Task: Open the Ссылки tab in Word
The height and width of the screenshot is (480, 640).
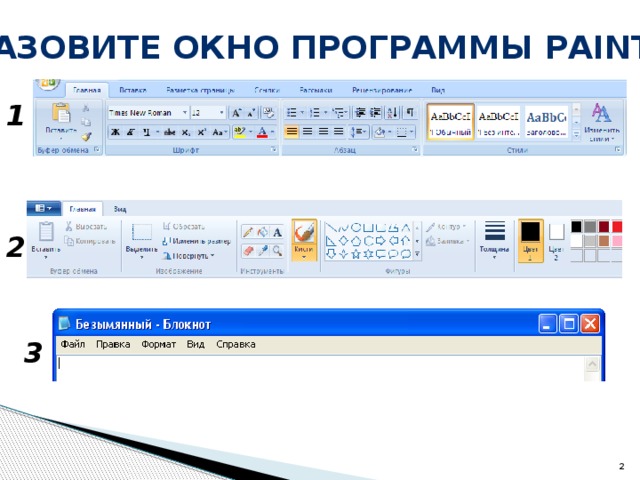Action: pos(267,90)
